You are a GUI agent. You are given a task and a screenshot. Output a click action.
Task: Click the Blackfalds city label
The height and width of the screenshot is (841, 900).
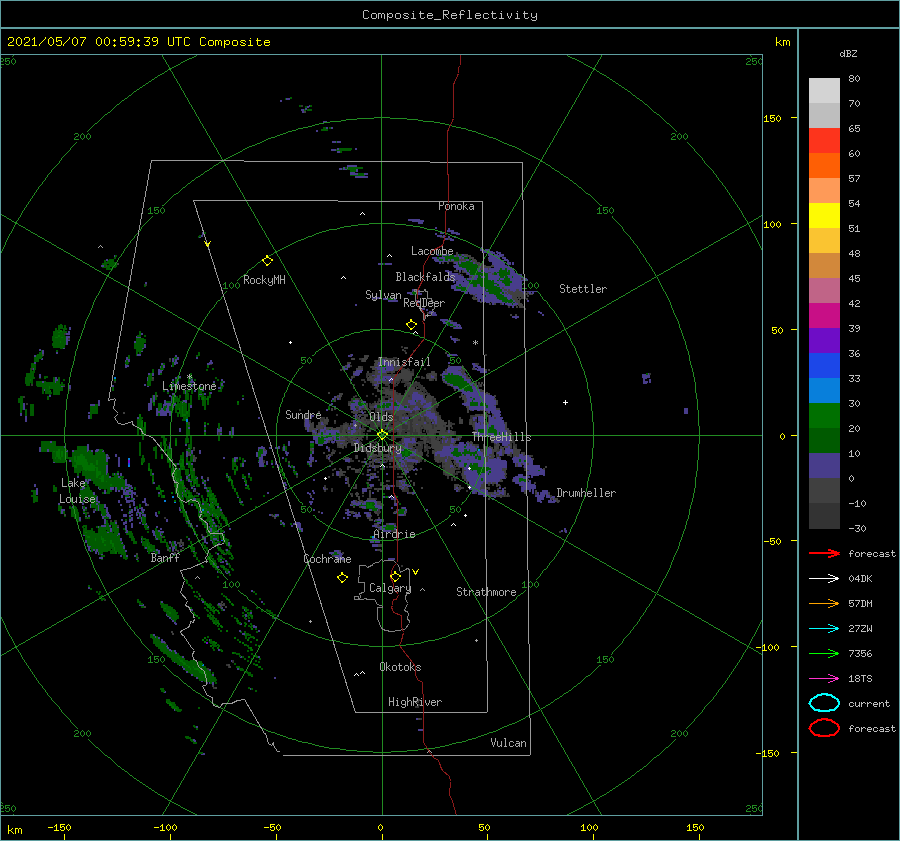coord(425,277)
